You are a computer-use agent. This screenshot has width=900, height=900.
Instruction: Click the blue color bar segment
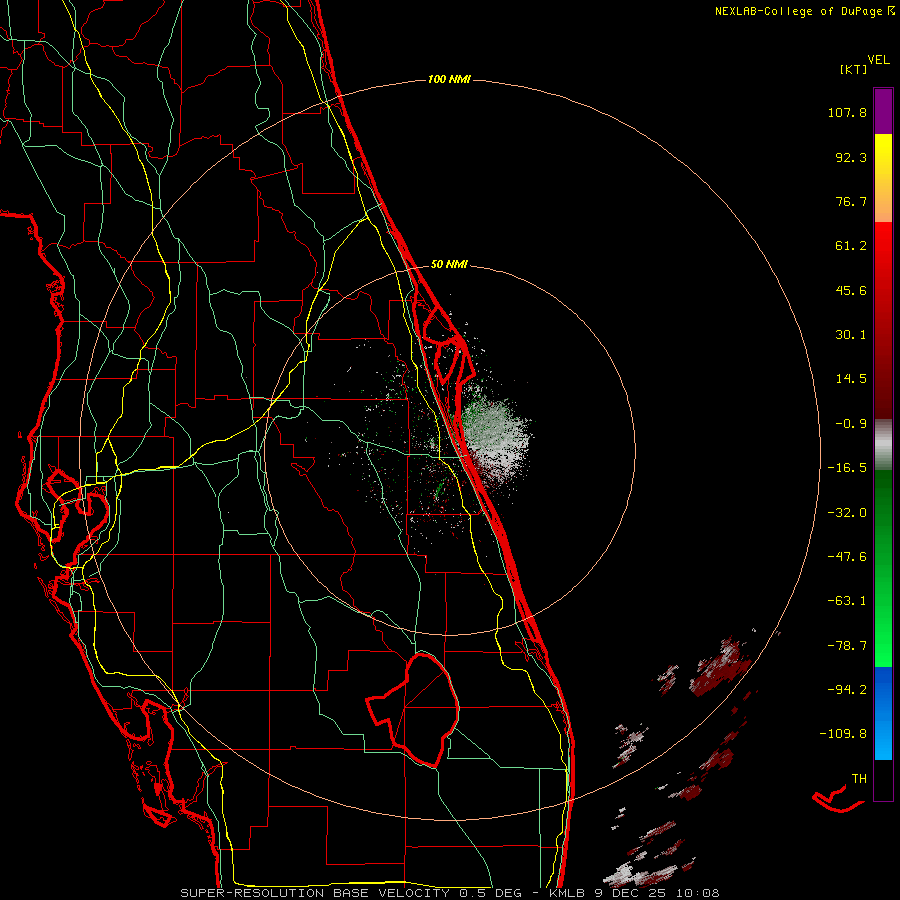tap(883, 713)
